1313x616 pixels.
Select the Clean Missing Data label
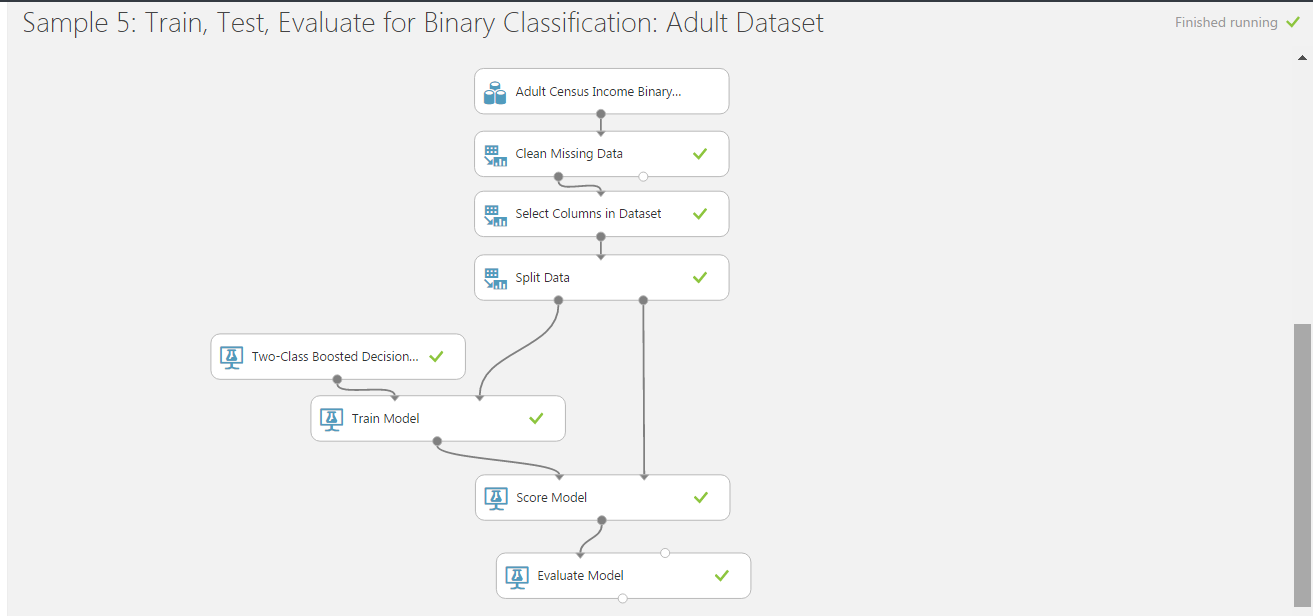[x=569, y=154]
